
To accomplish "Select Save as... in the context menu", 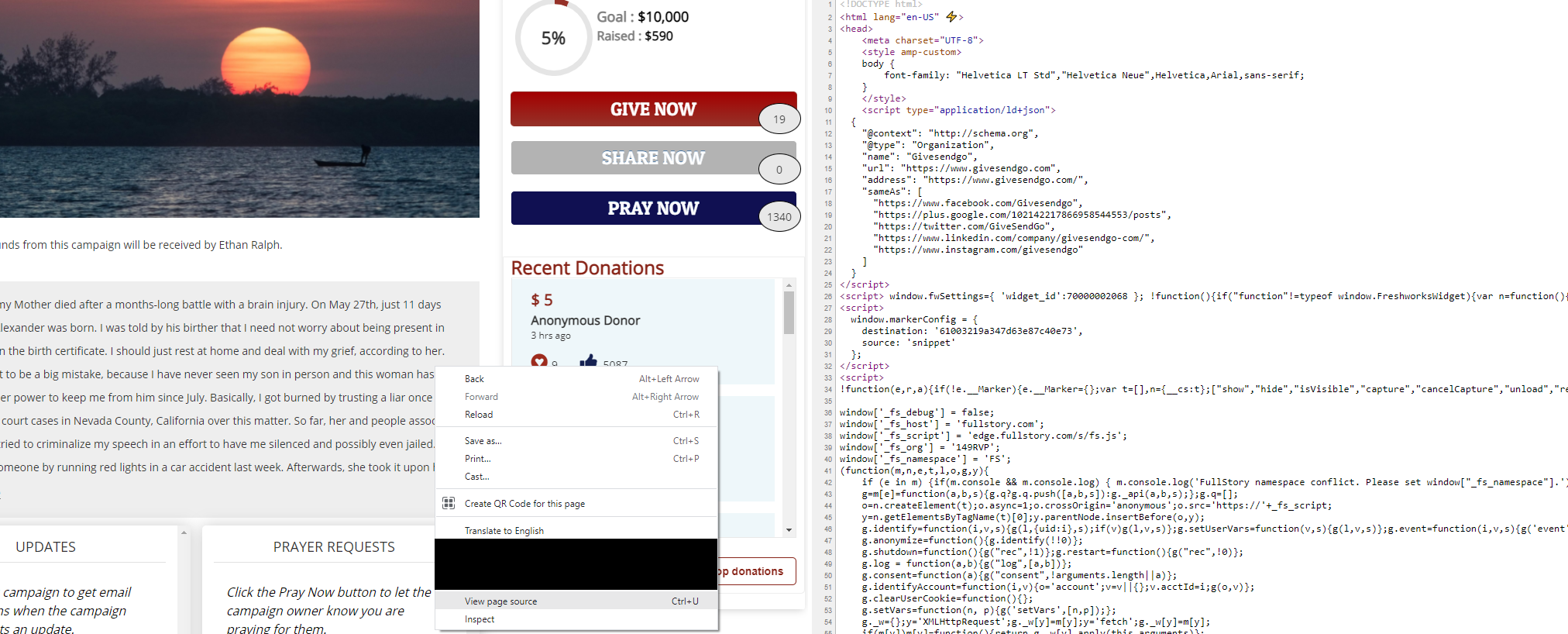I will point(576,441).
